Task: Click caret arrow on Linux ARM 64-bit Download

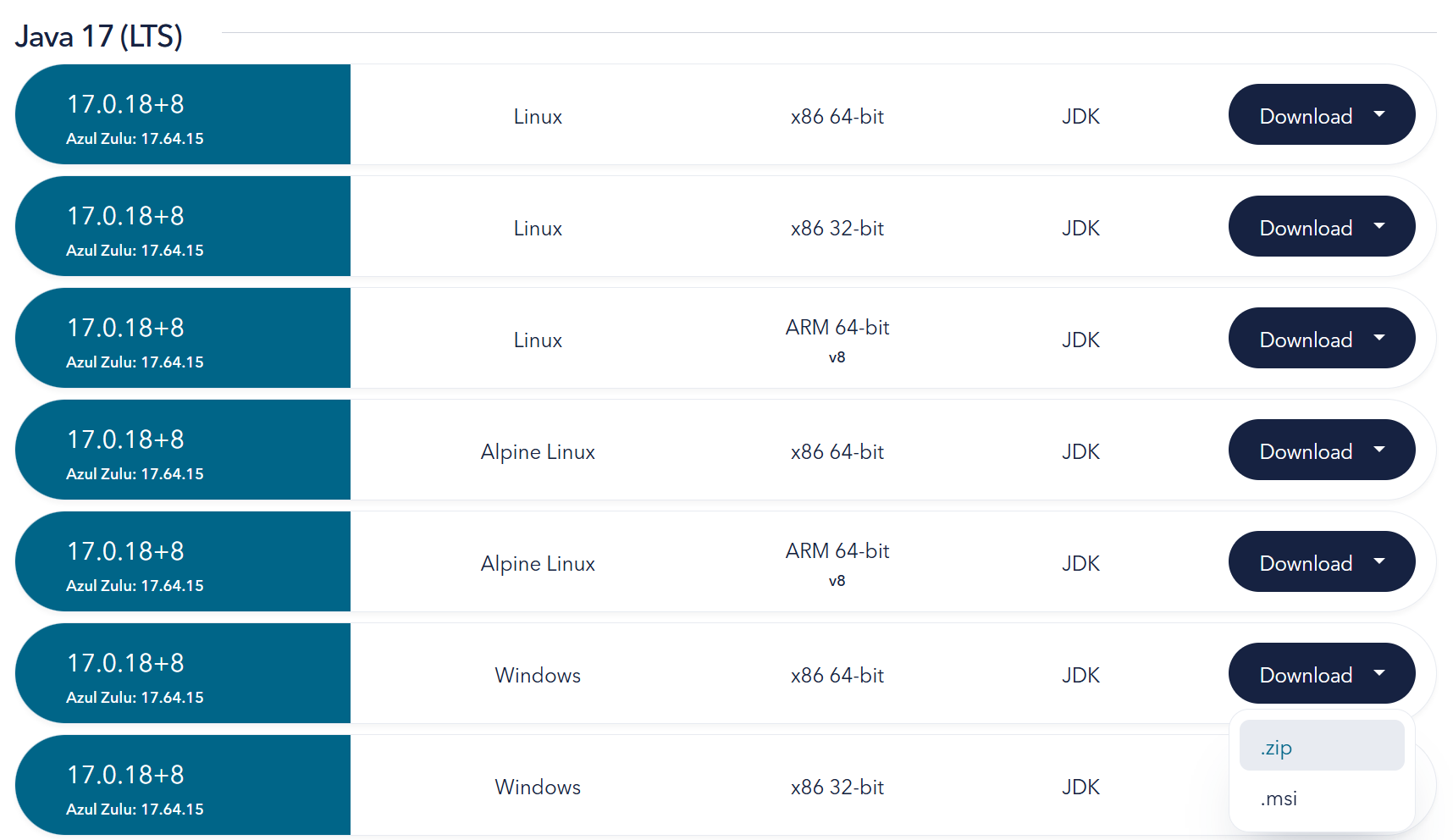Action: (1379, 338)
